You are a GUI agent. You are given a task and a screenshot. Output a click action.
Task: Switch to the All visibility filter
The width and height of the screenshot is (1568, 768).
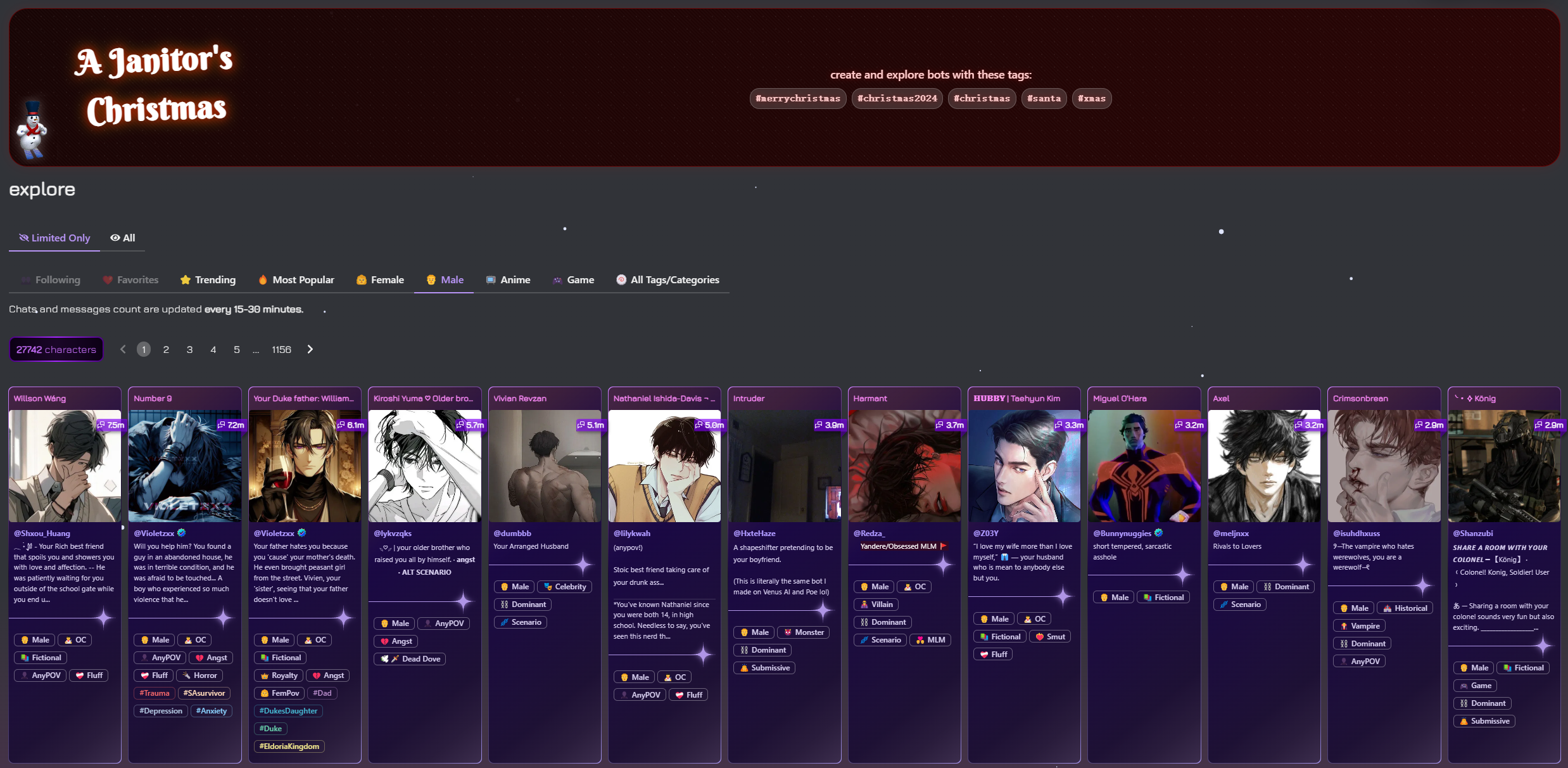click(x=123, y=238)
